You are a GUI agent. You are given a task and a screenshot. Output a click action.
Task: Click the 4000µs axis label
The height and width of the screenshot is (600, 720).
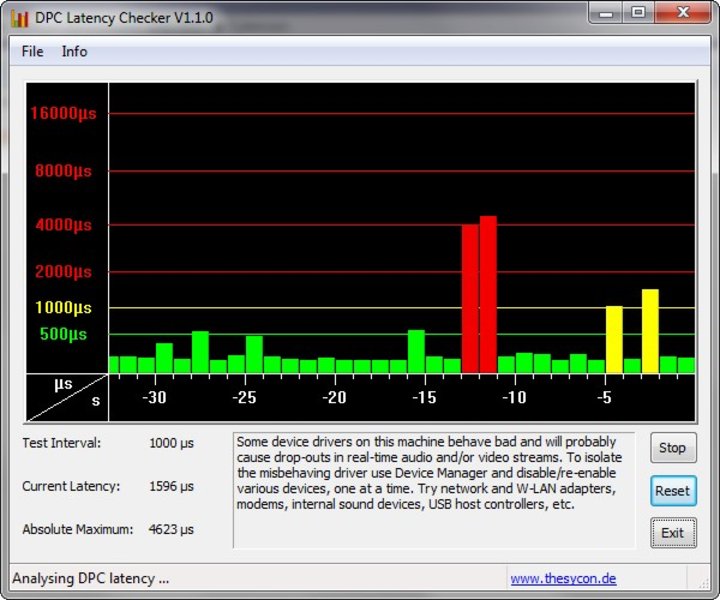click(x=63, y=225)
